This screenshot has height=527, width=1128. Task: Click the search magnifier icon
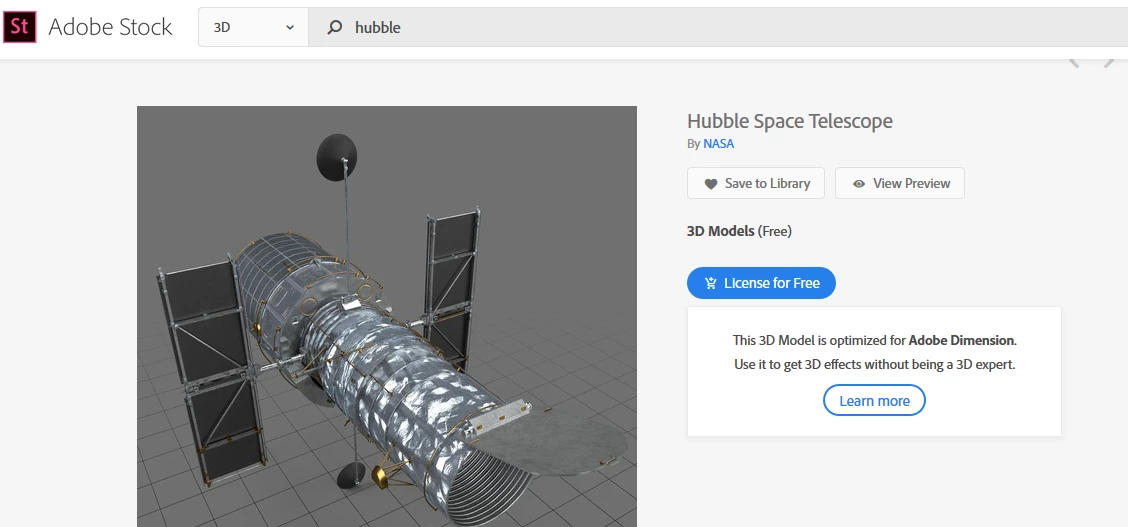[x=335, y=27]
